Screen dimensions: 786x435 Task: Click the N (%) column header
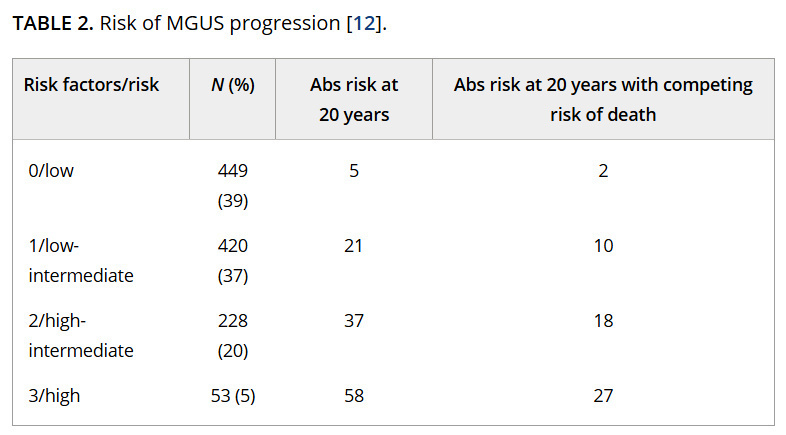(x=232, y=85)
